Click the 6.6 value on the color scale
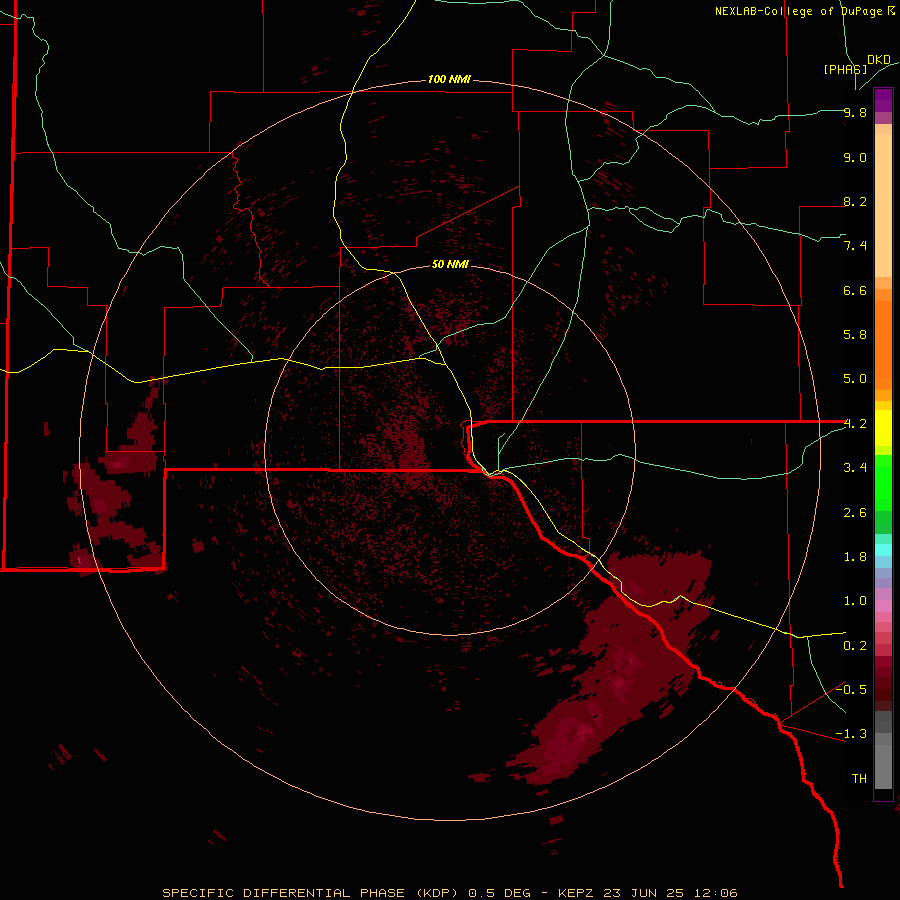 point(855,290)
